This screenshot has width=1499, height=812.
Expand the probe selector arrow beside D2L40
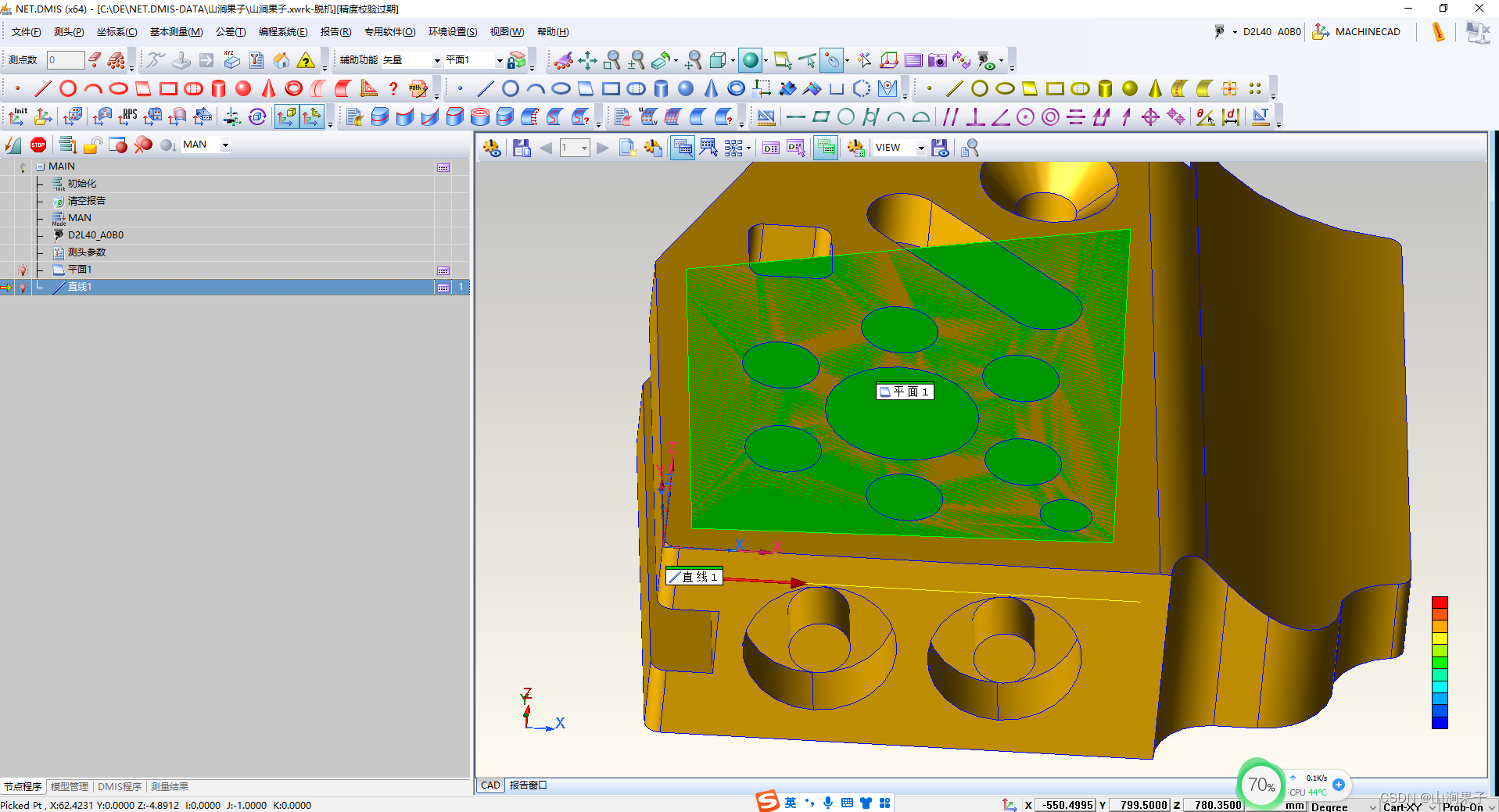click(1235, 32)
